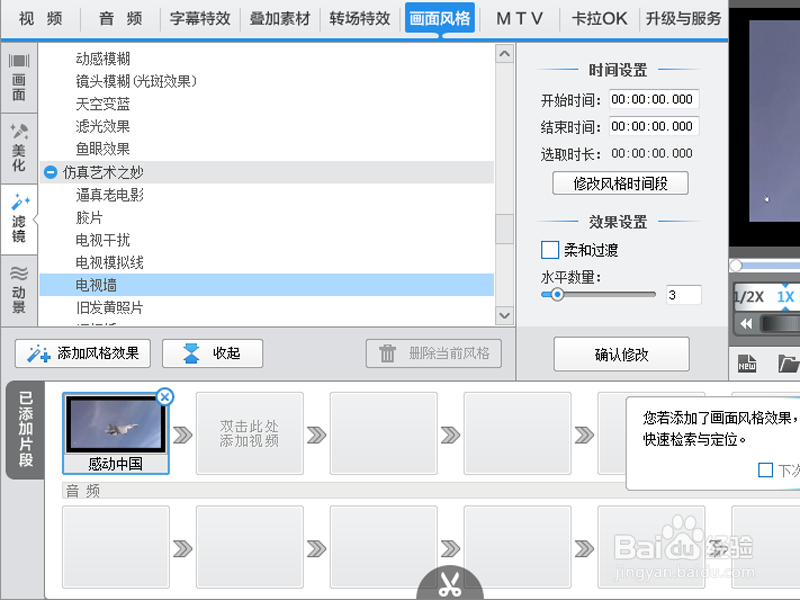Viewport: 800px width, 600px height.
Task: Click 修改风格时间段 button
Action: tap(620, 183)
